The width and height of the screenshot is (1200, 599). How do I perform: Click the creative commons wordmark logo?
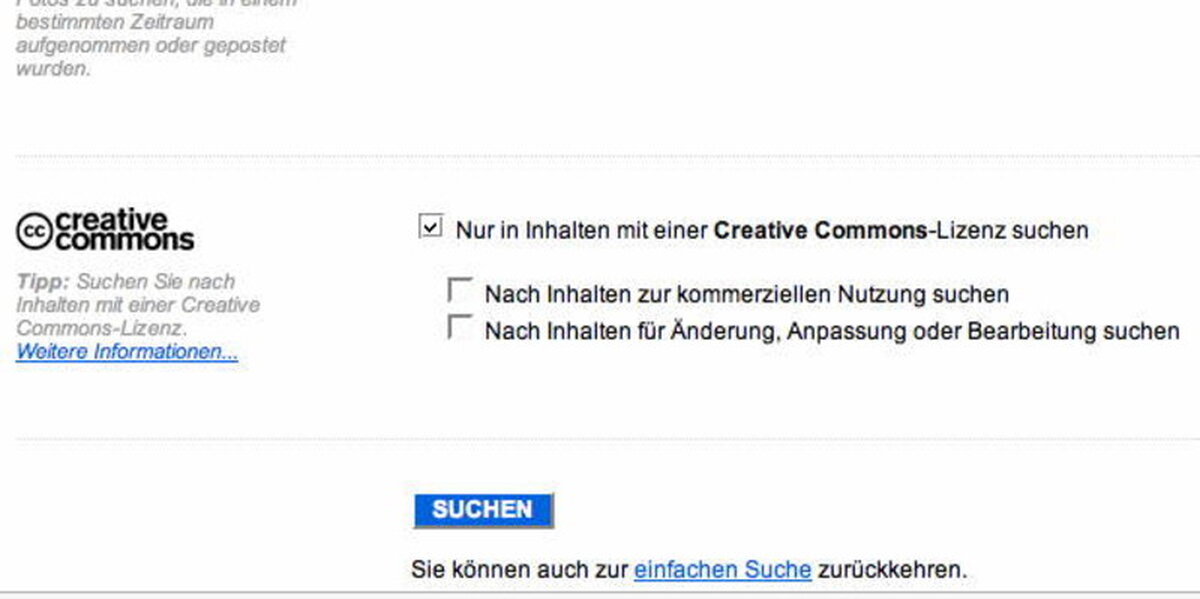124,230
